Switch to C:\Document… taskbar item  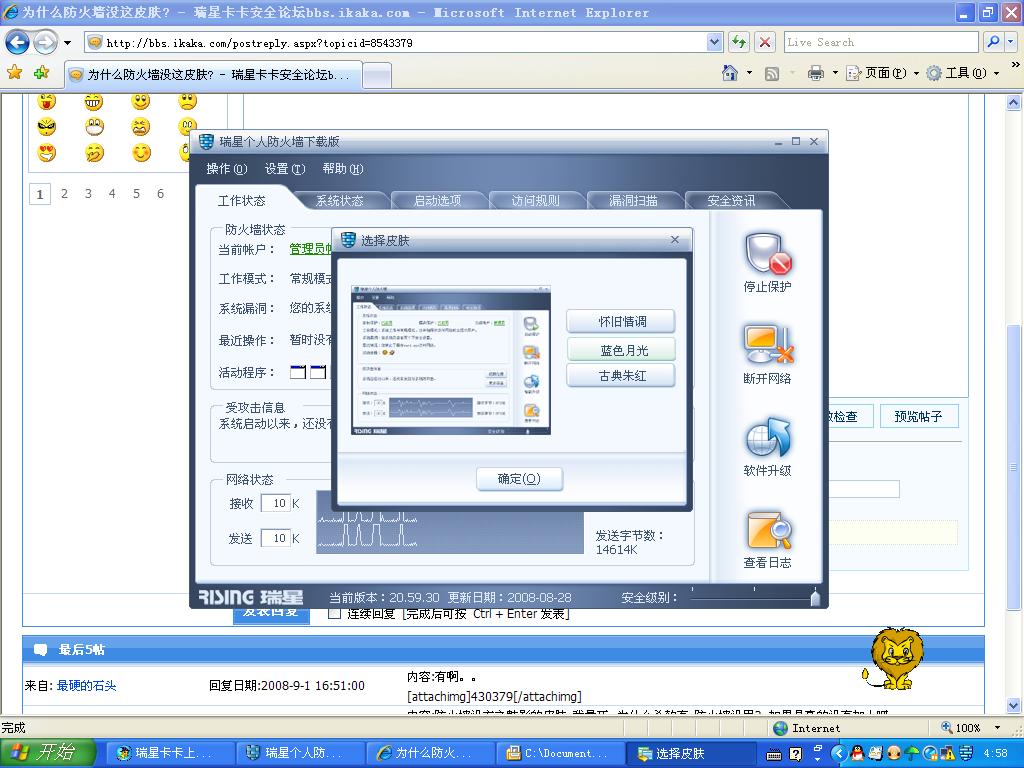coord(560,753)
